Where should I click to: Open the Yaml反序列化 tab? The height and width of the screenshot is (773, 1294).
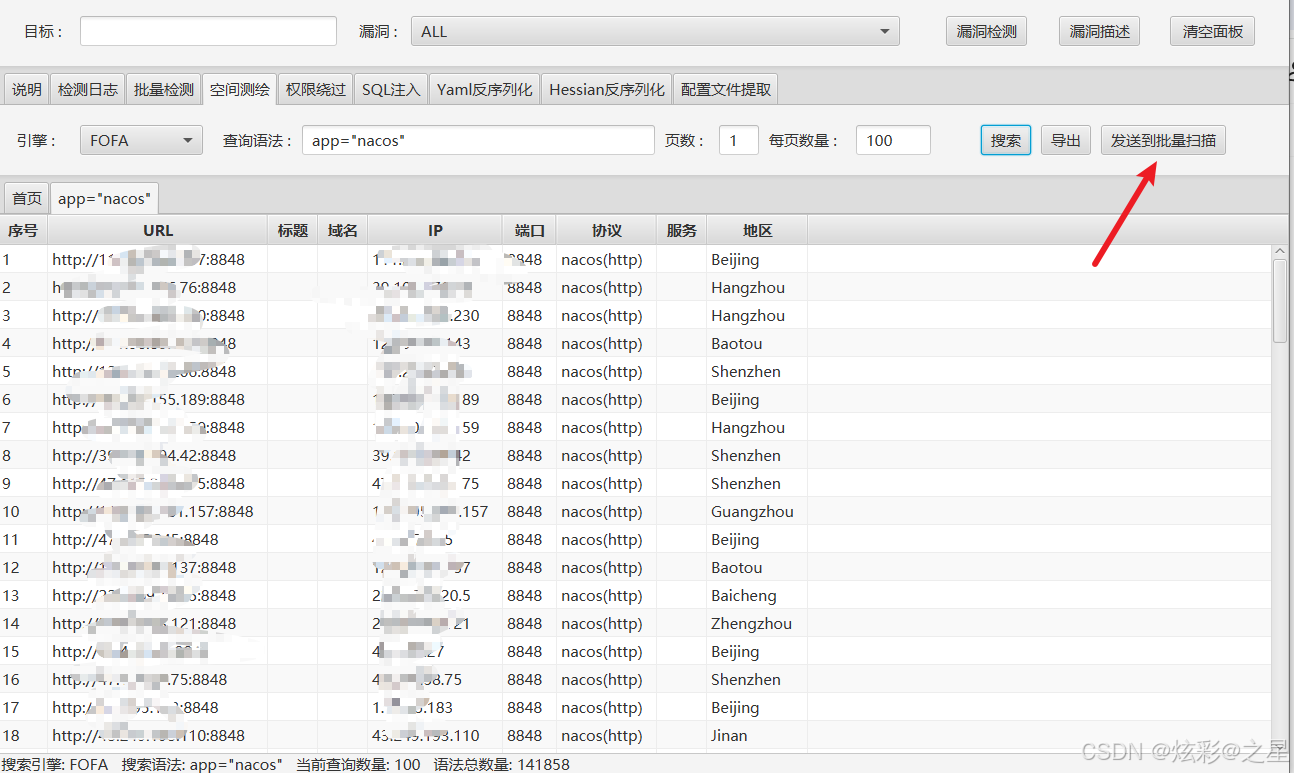coord(485,89)
